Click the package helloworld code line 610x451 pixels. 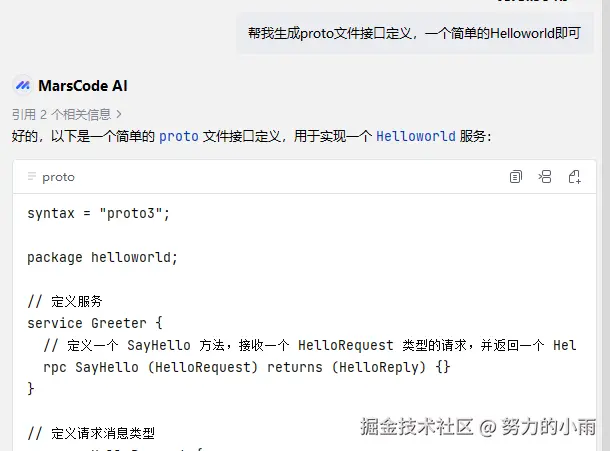102,257
